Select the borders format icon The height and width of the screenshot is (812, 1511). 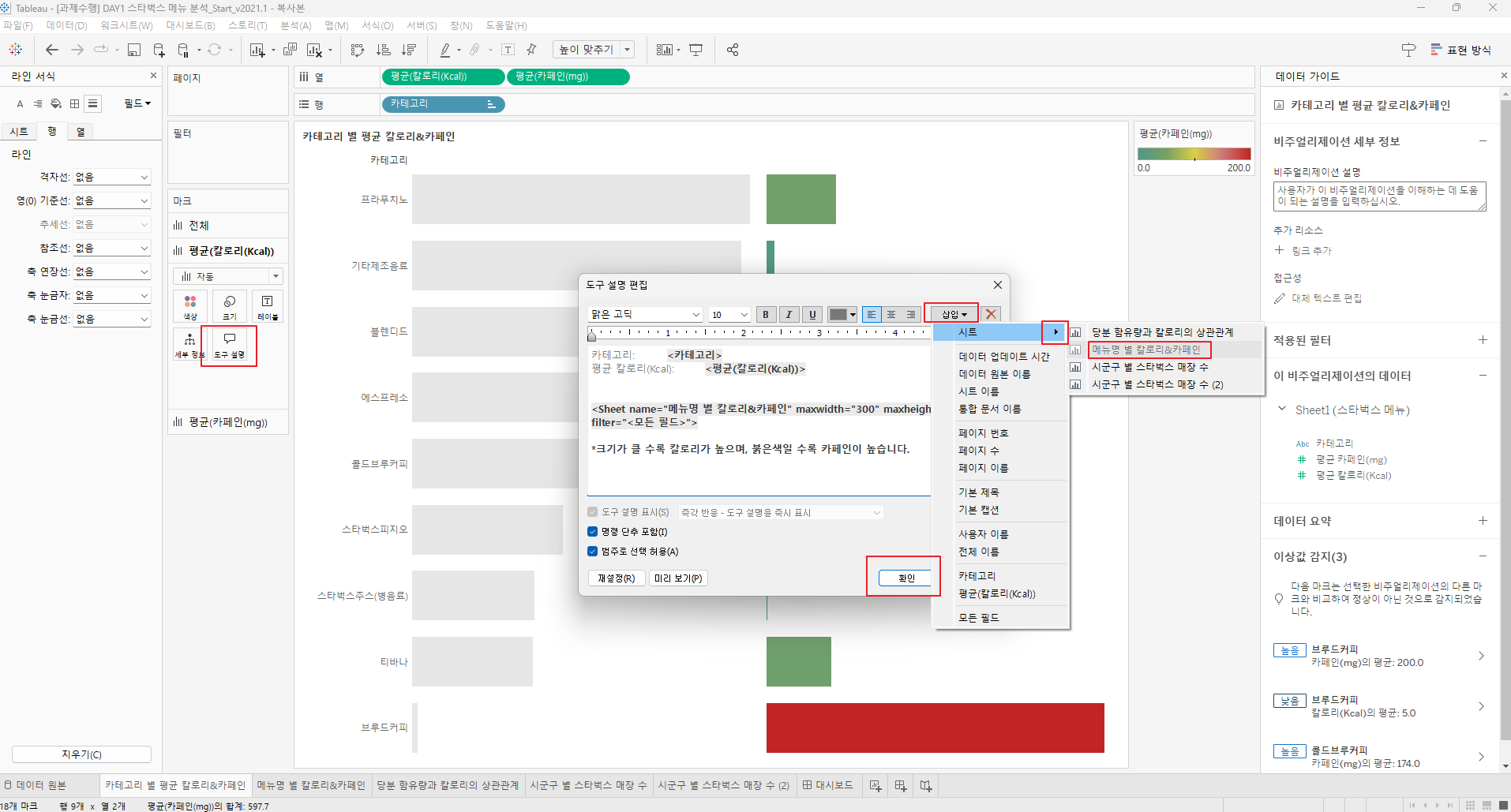(74, 103)
